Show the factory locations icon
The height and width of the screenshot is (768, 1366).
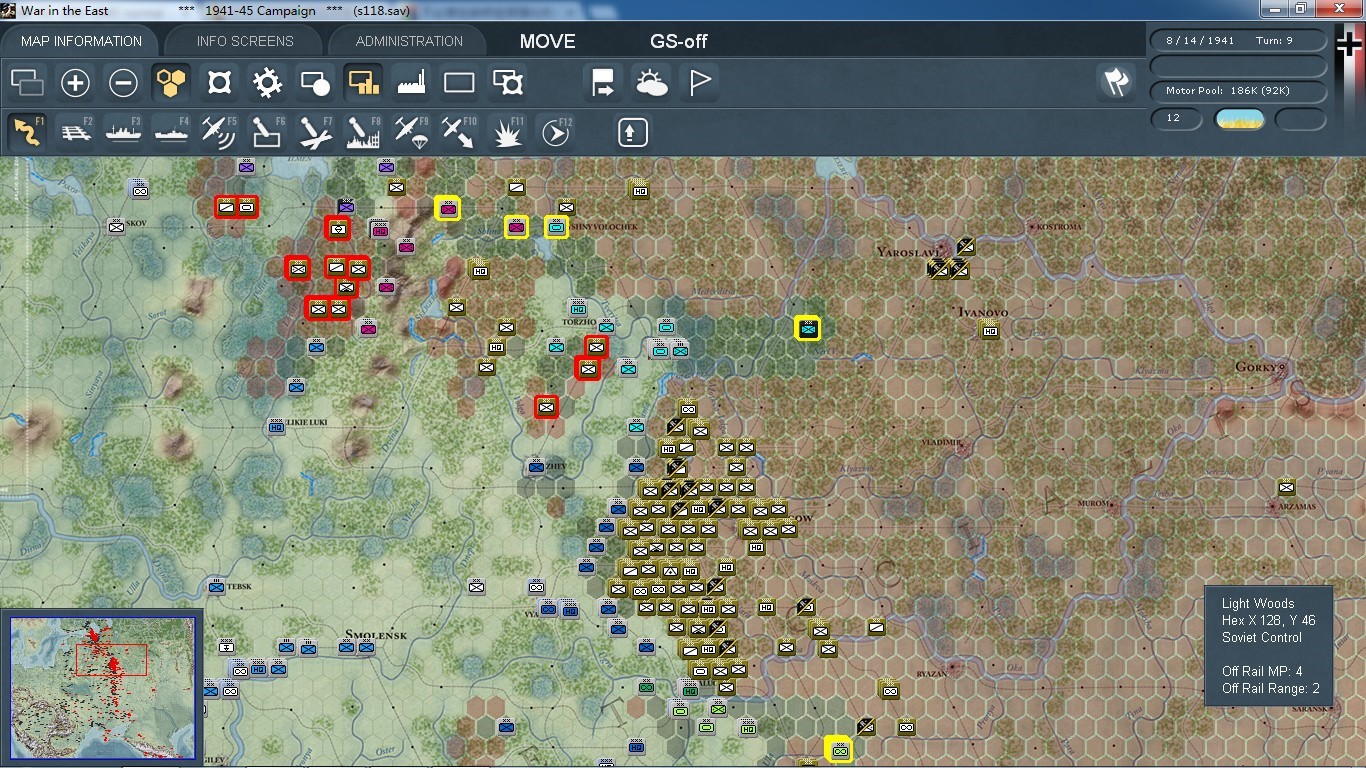click(x=411, y=83)
